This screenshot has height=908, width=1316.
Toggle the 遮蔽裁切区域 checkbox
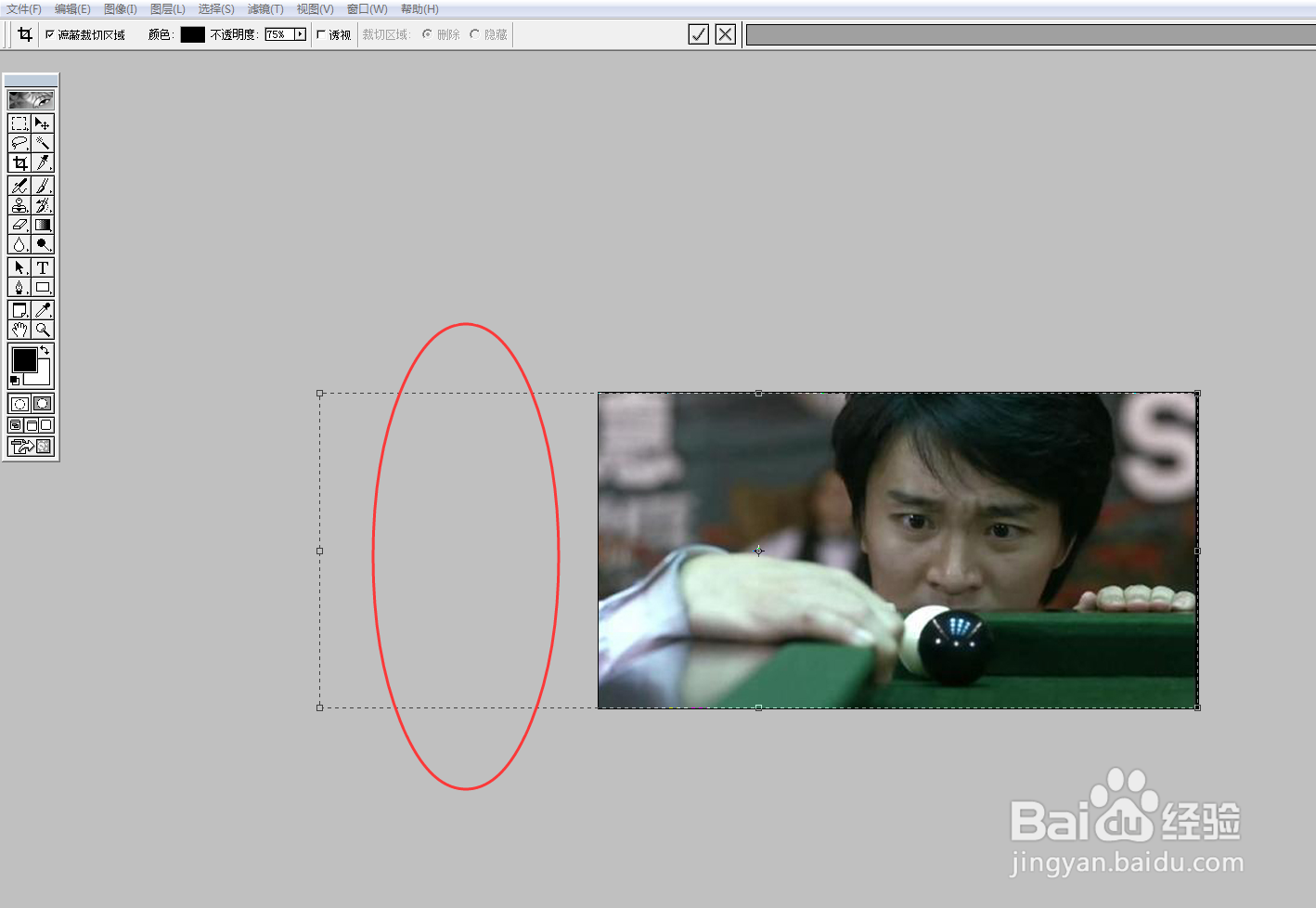tap(50, 34)
